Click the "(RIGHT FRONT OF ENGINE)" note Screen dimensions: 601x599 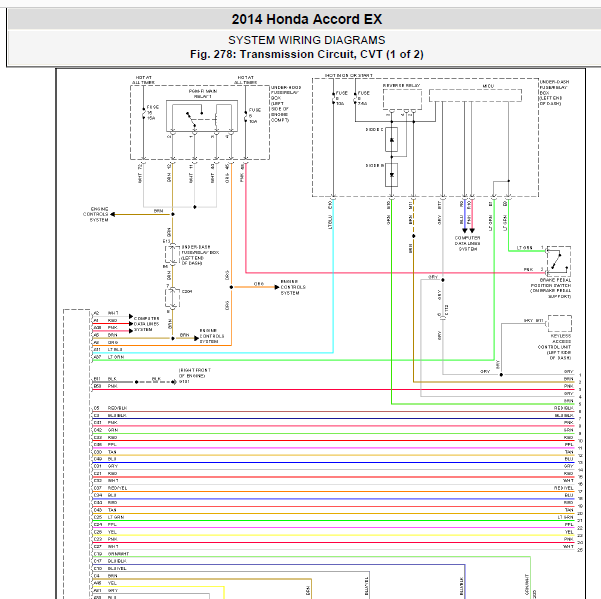point(195,373)
